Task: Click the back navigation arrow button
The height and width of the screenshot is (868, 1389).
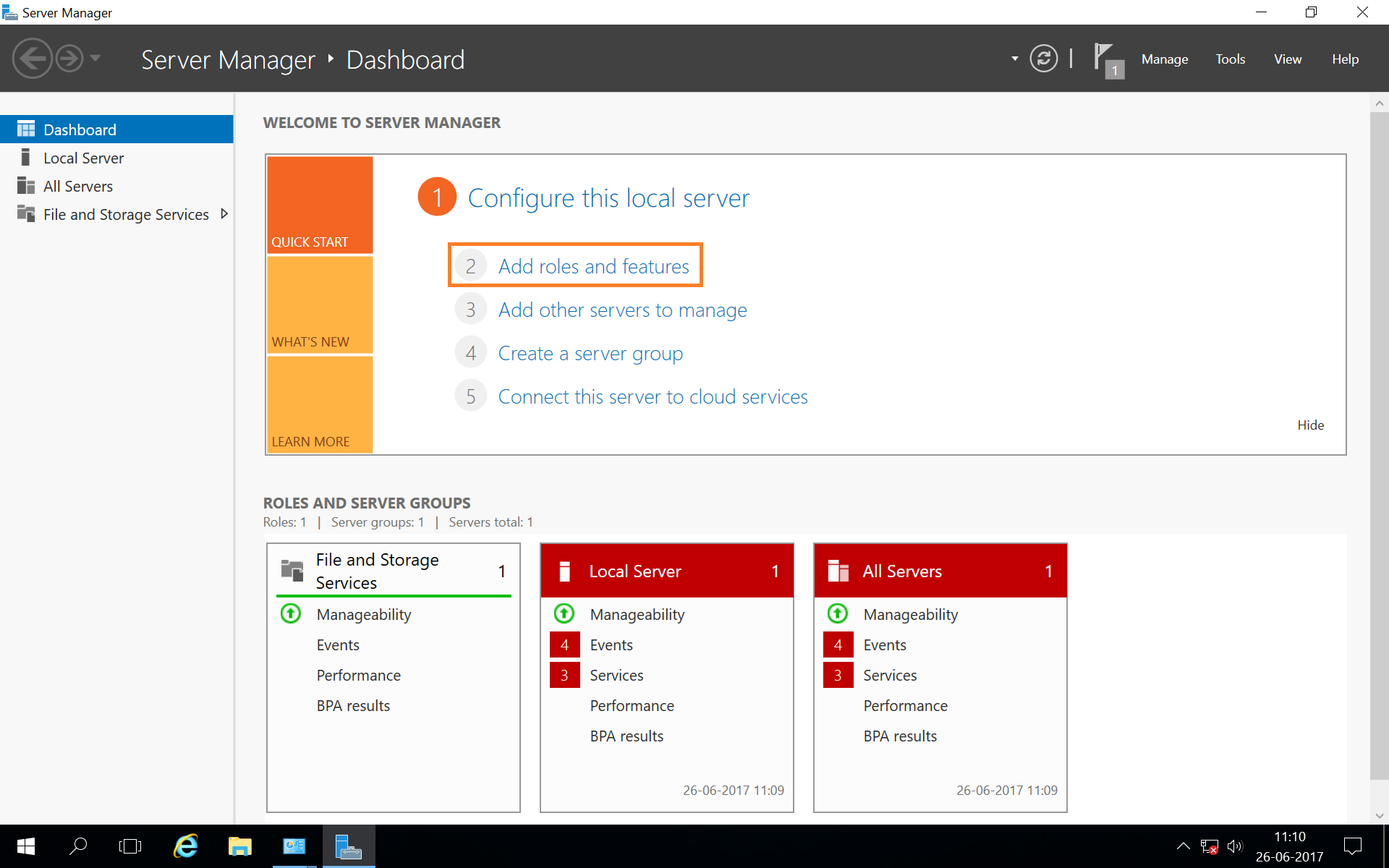Action: coord(33,59)
